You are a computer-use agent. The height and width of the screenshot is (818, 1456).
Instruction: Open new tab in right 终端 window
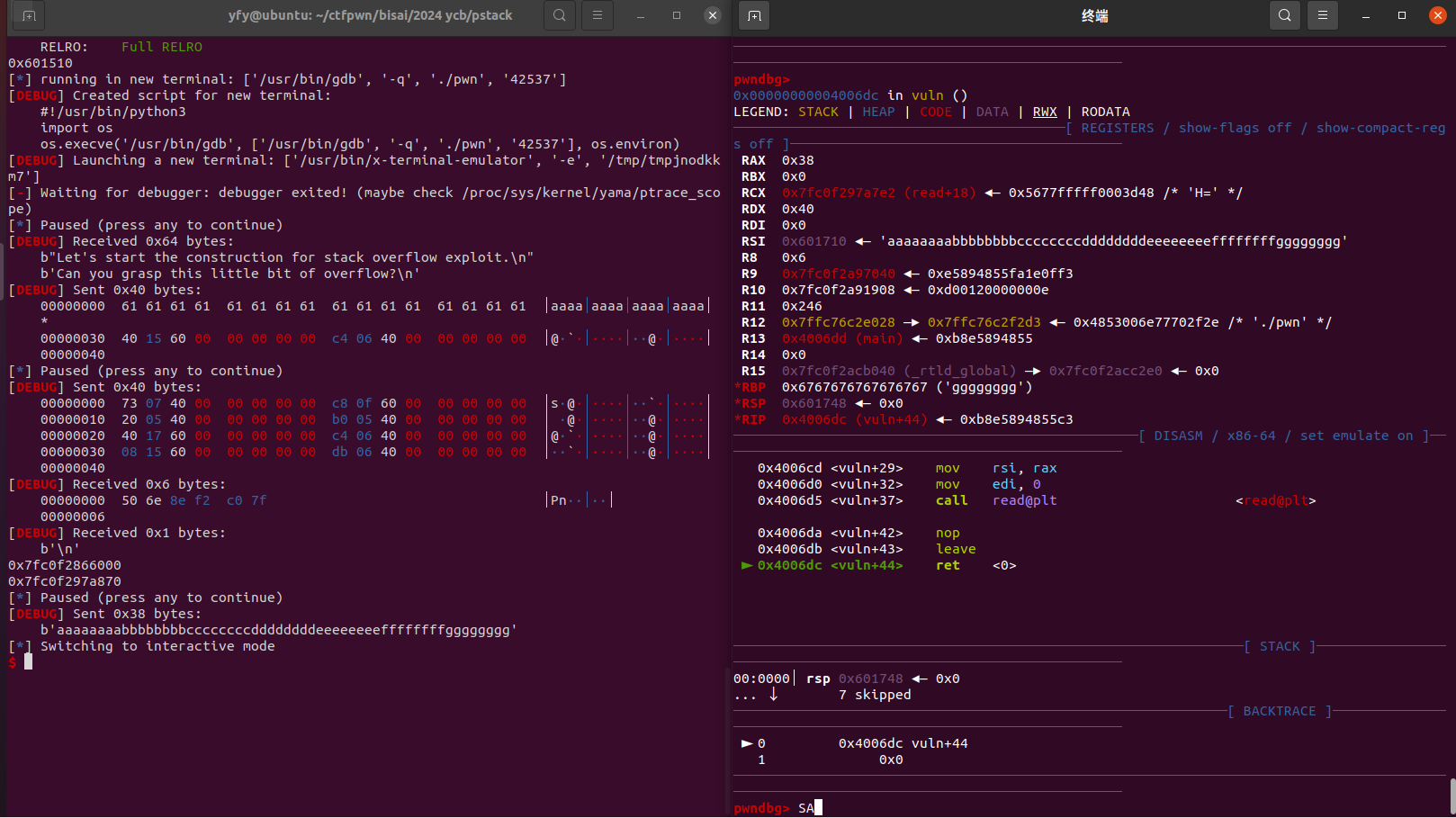[754, 15]
